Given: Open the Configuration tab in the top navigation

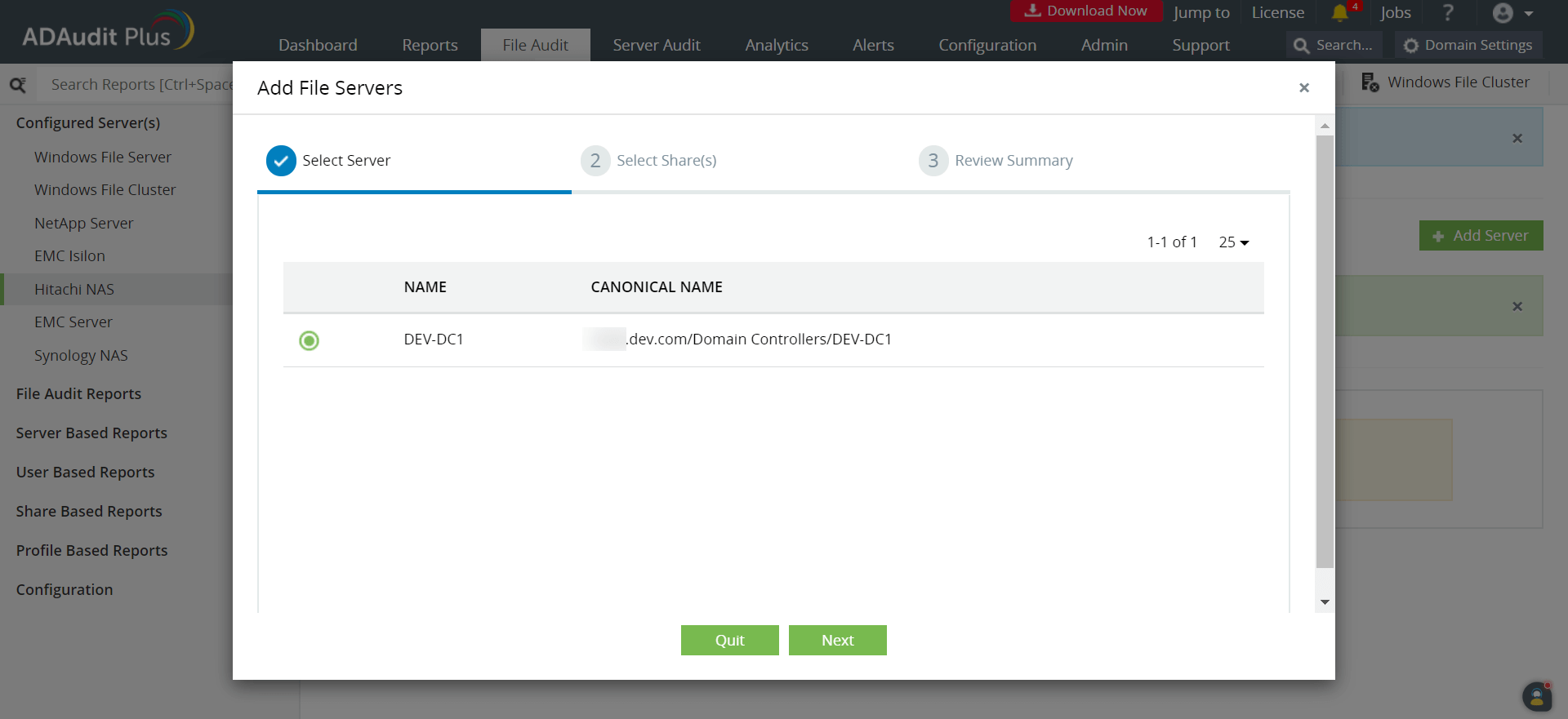Looking at the screenshot, I should pos(987,46).
